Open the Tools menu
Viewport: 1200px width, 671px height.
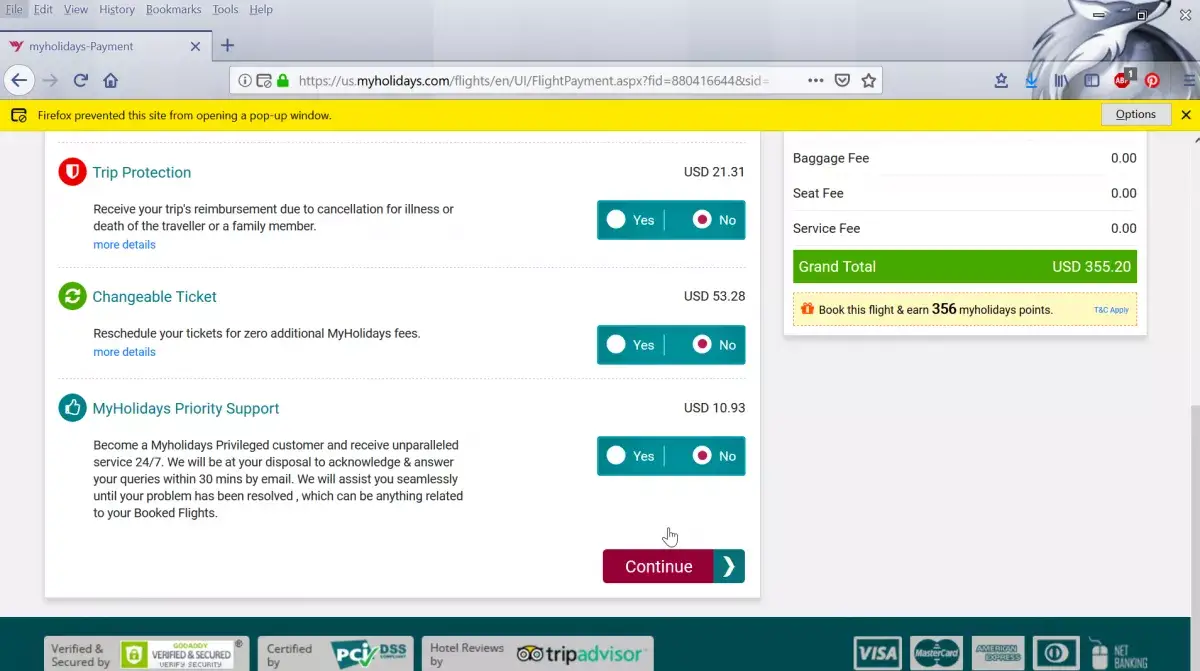[x=225, y=10]
